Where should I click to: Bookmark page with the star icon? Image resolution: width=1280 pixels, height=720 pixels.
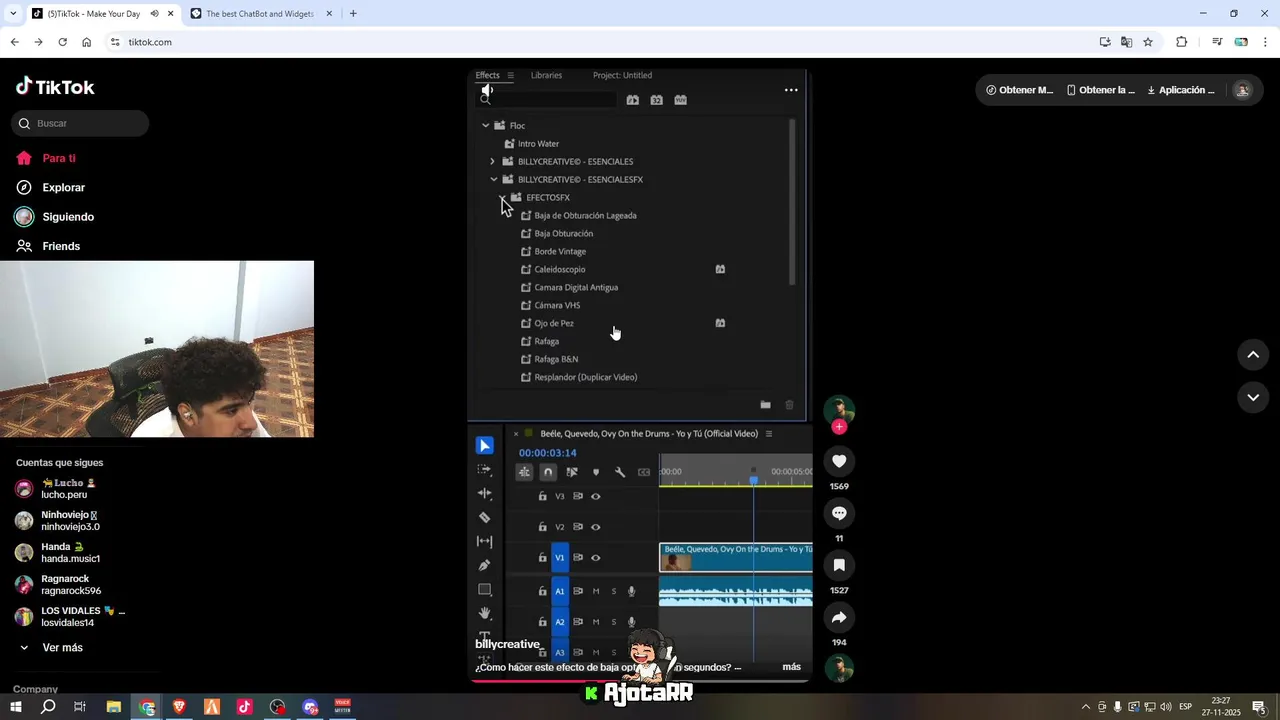tap(1148, 42)
